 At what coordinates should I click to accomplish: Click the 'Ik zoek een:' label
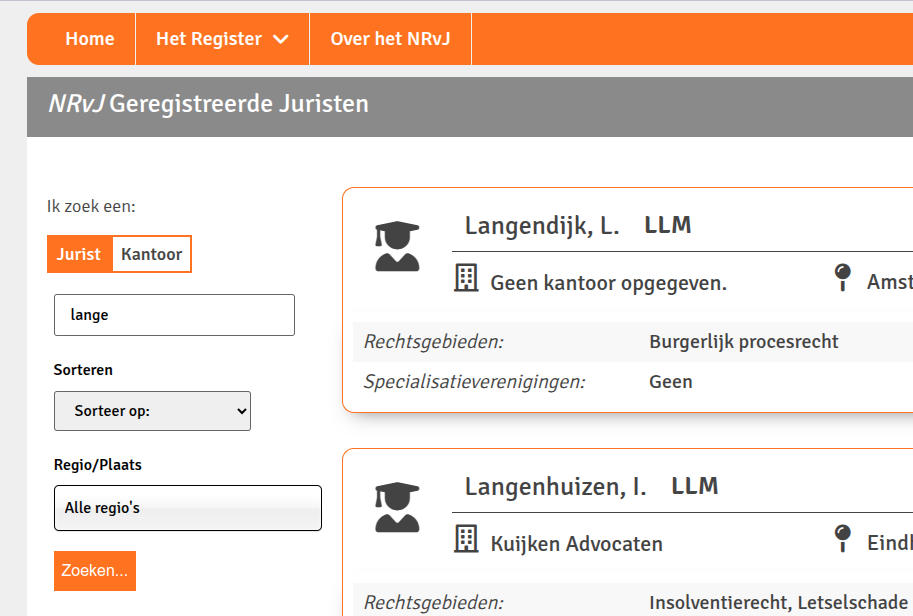click(x=91, y=207)
